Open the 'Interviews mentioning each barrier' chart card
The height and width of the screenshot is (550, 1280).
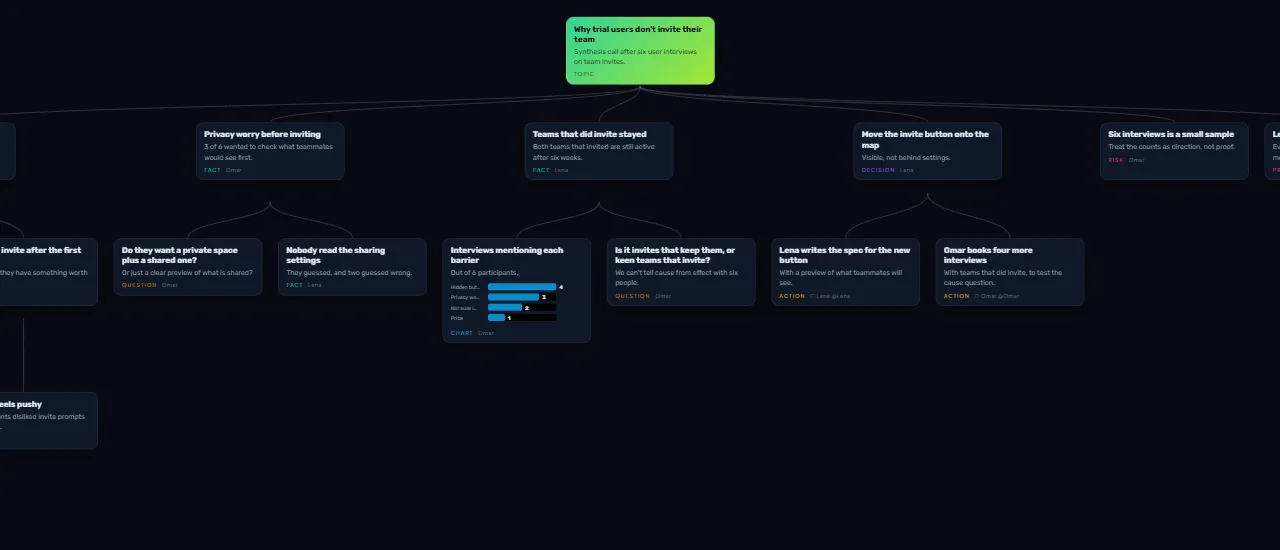pos(517,290)
